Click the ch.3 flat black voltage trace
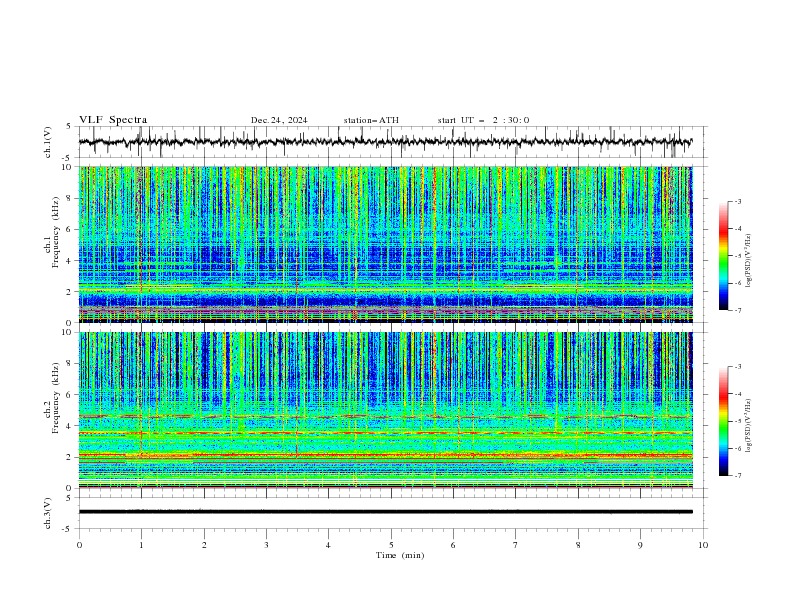Screen dimensions: 792x612 point(385,512)
